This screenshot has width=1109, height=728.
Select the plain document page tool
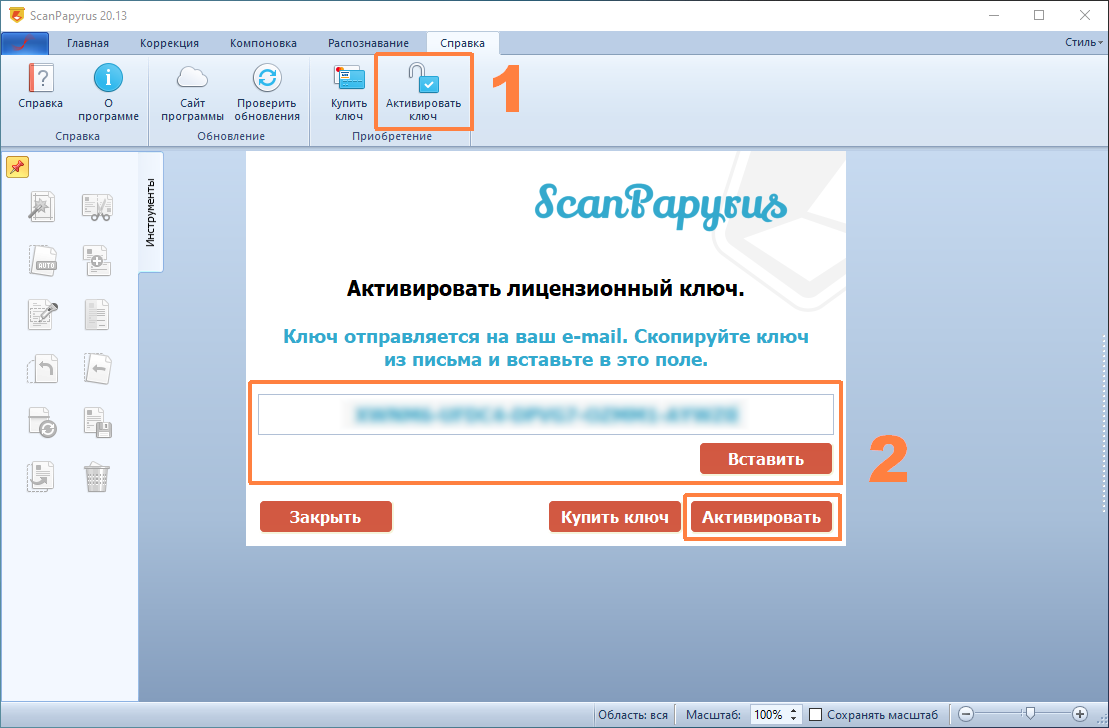(x=97, y=315)
